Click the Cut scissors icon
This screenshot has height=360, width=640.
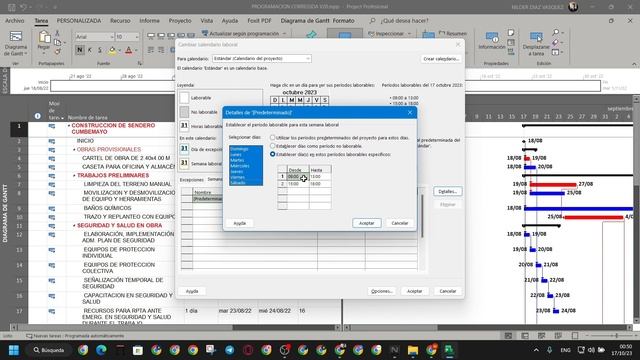pos(58,33)
